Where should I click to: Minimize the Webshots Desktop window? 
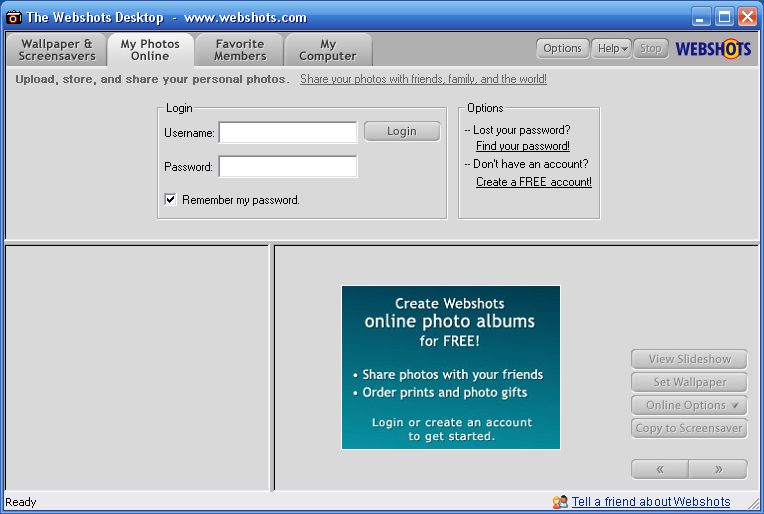coord(700,18)
